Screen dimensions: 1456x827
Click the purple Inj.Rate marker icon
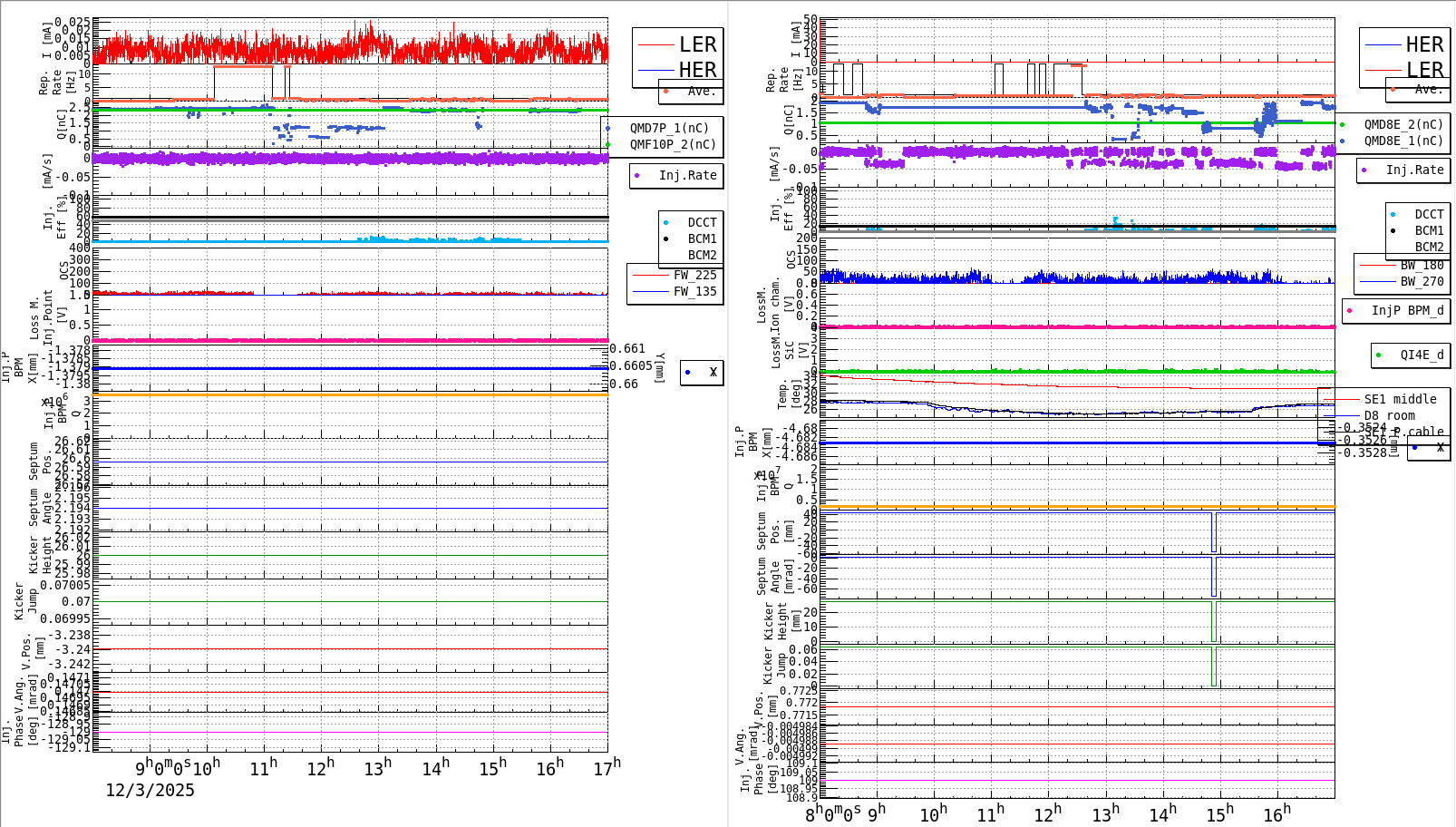pos(638,176)
